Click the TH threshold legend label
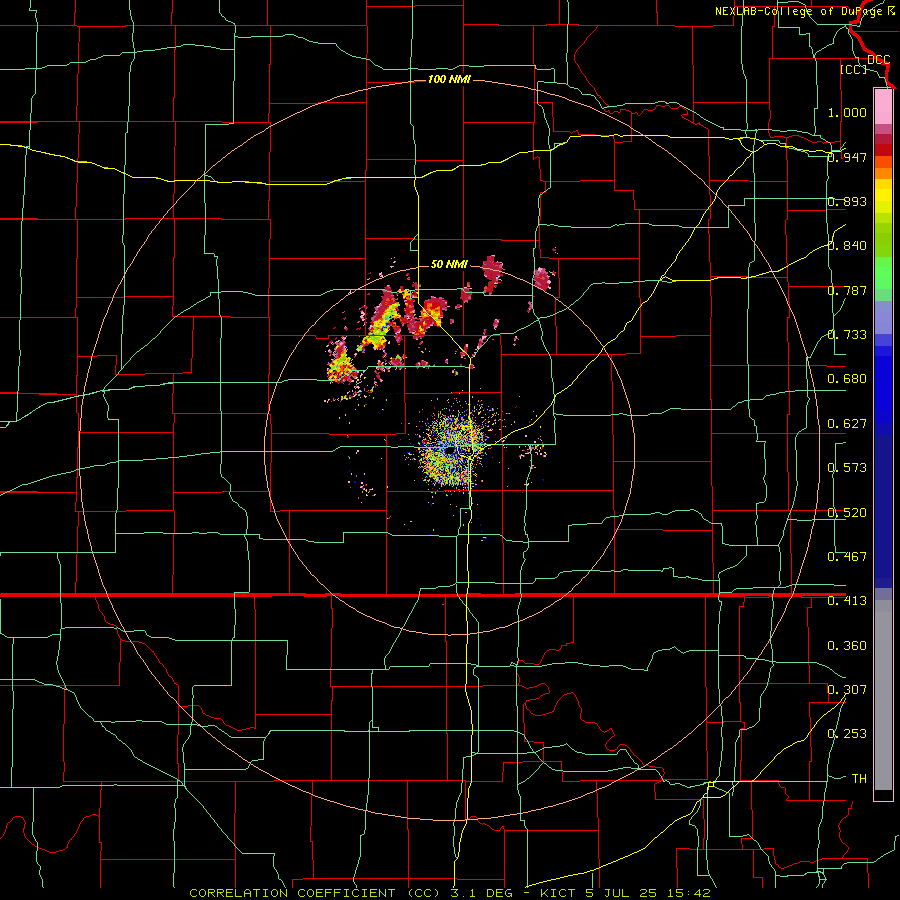900x900 pixels. point(859,779)
